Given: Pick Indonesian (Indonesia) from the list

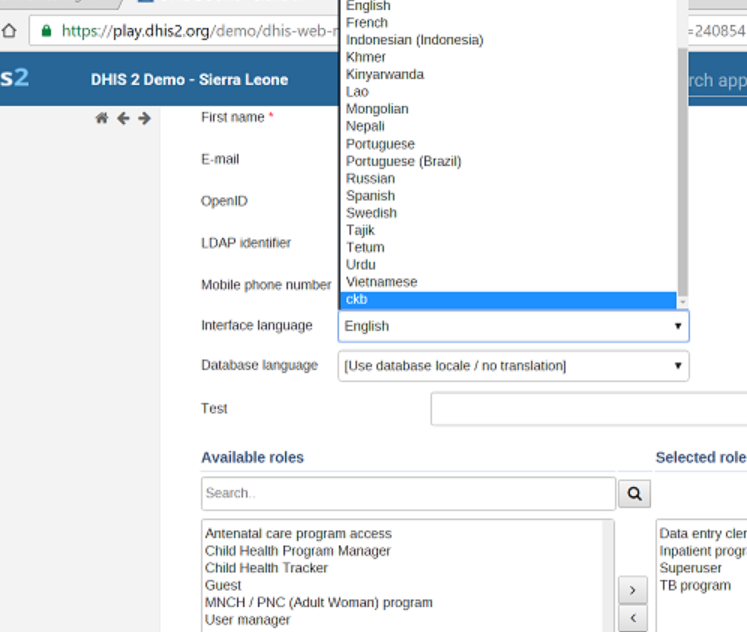Looking at the screenshot, I should click(414, 40).
